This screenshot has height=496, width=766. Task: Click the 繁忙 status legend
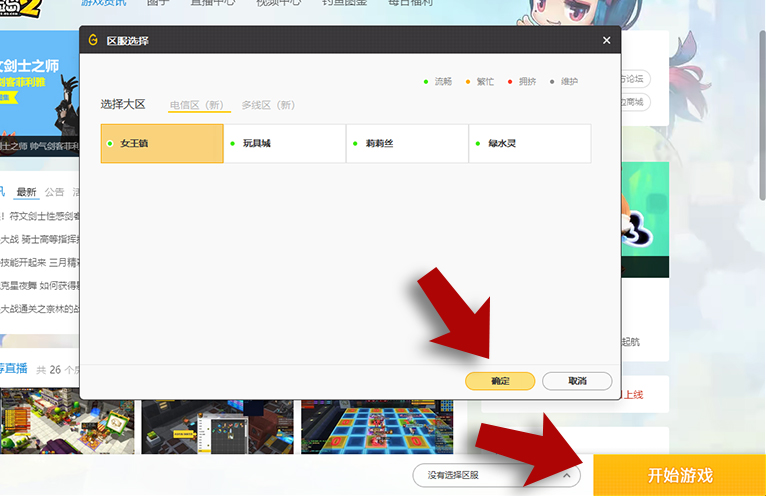tap(480, 82)
